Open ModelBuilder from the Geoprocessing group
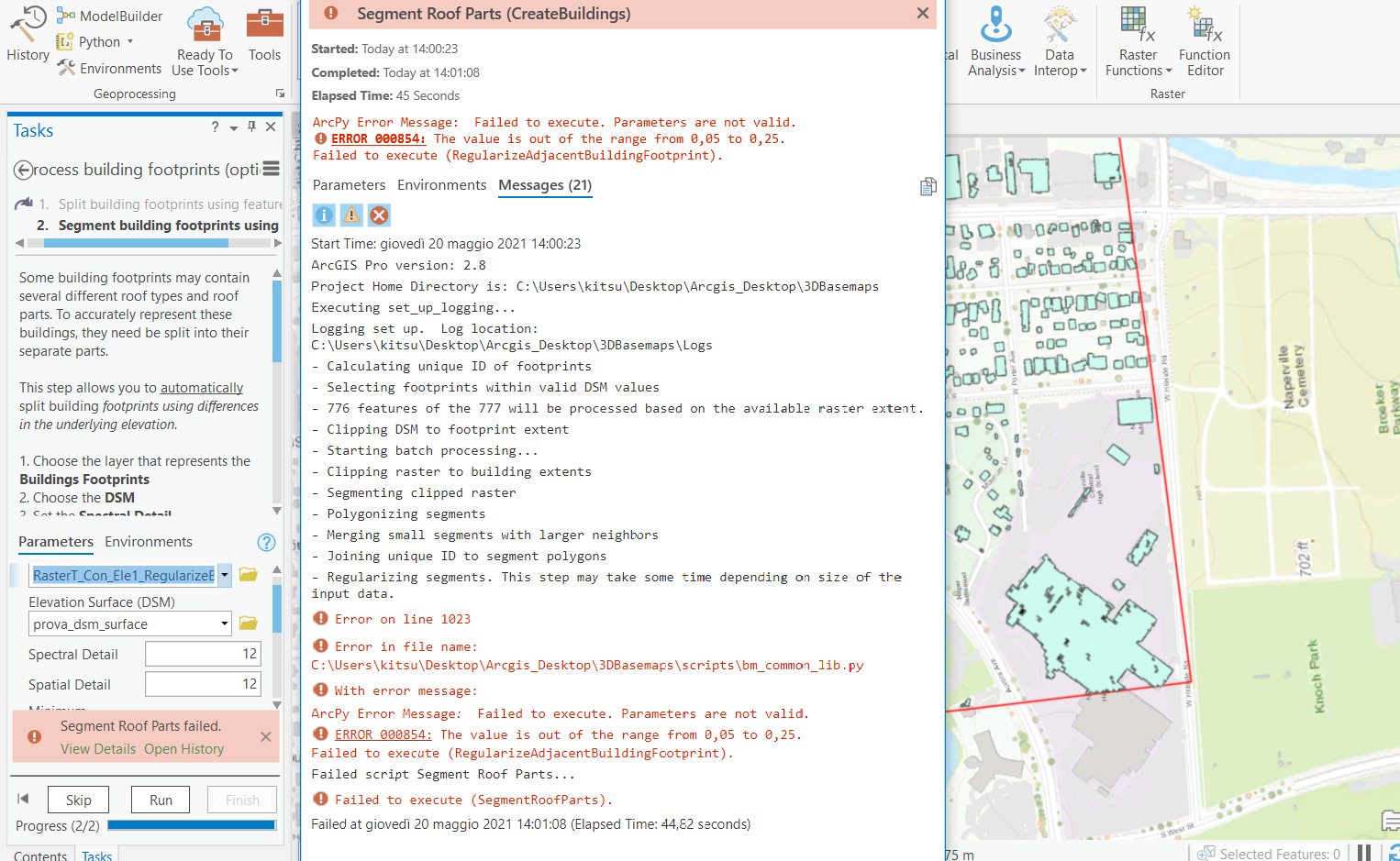Viewport: 1400px width, 861px height. 109,15
